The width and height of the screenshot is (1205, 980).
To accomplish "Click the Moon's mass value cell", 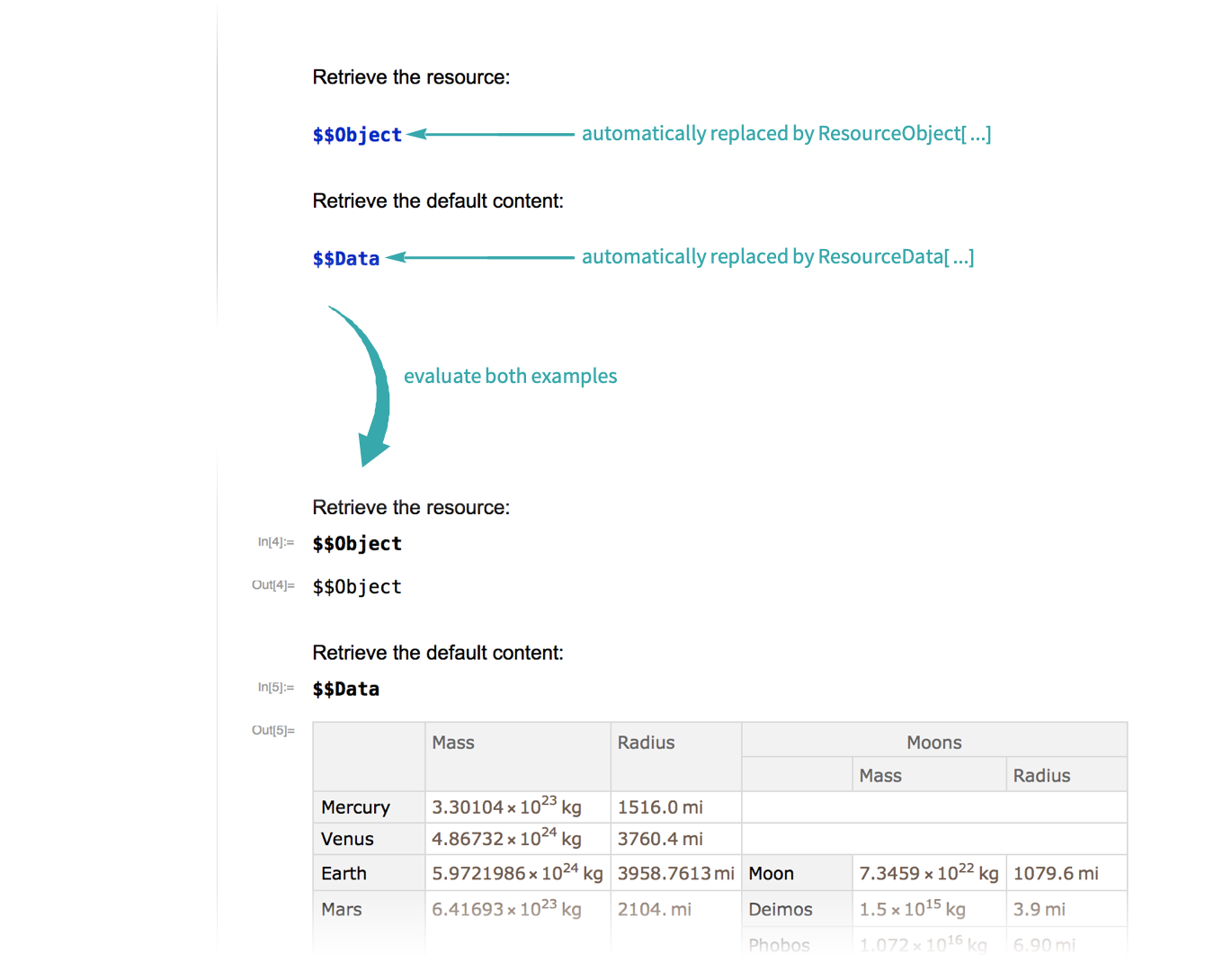I will click(928, 874).
